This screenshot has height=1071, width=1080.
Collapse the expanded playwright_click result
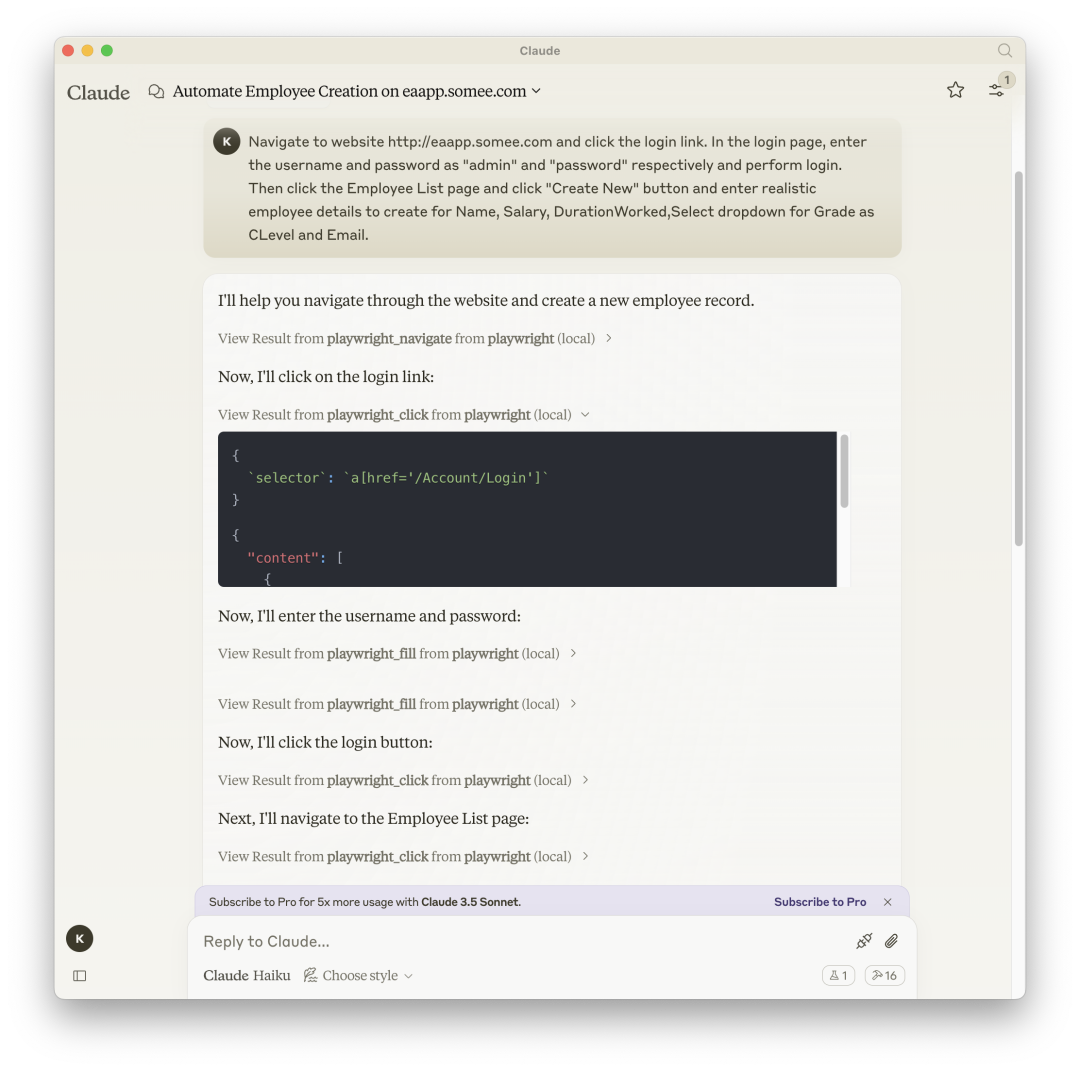585,414
